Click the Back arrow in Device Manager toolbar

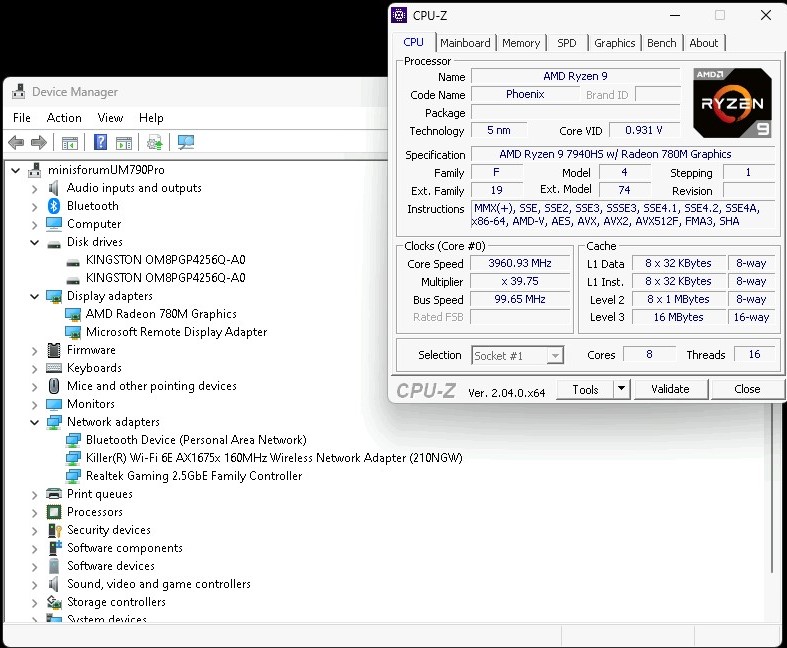point(16,143)
